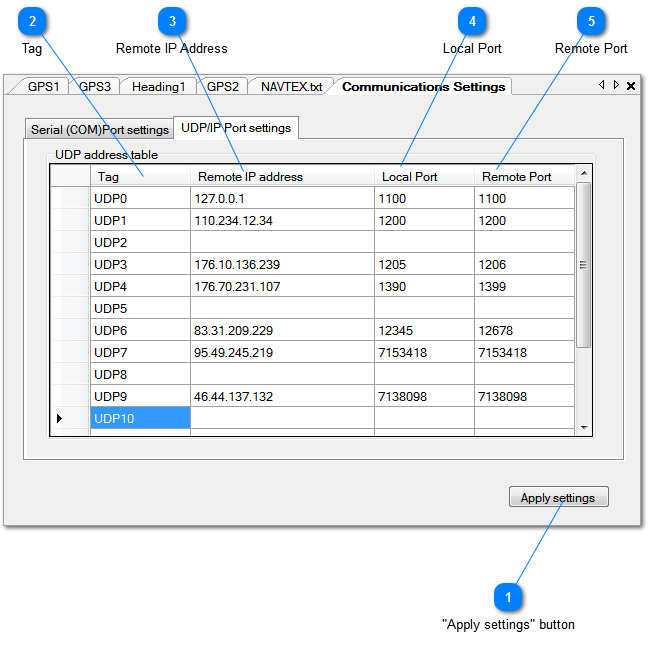Select the UDP2 tag cell
Viewport: 649px width, 648px height.
tap(140, 242)
